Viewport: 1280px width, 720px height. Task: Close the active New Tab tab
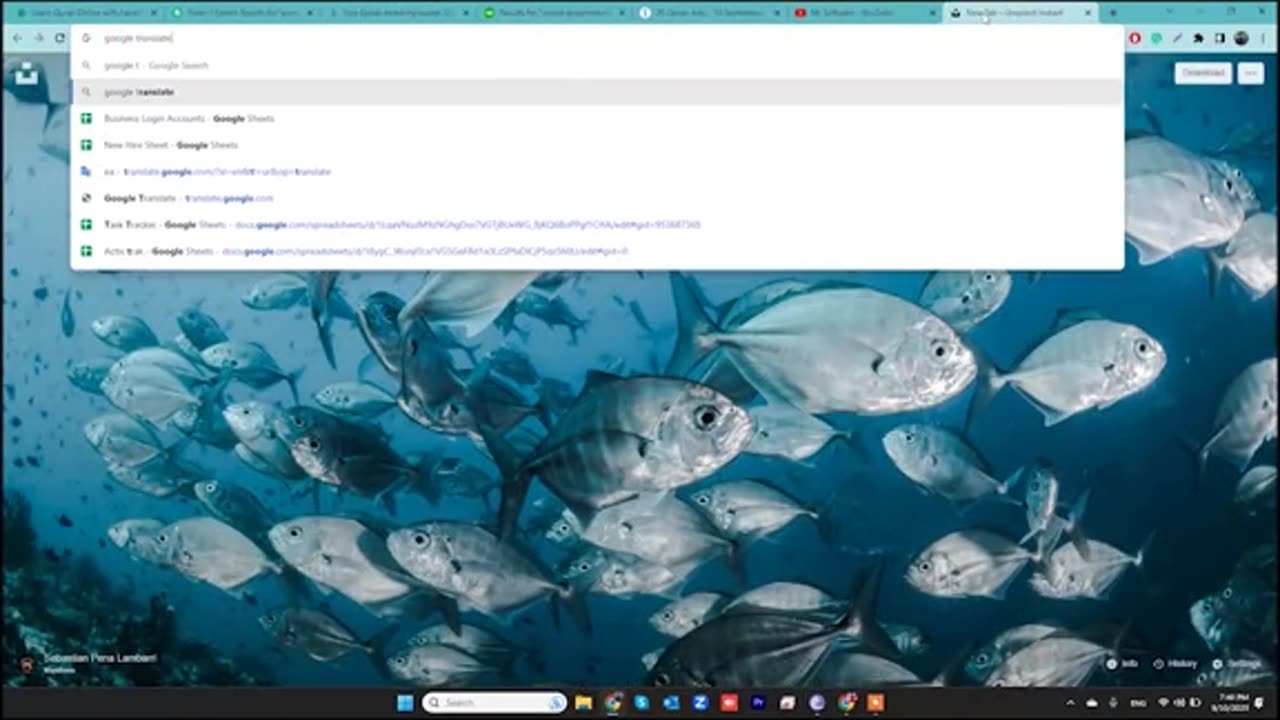tap(1088, 12)
